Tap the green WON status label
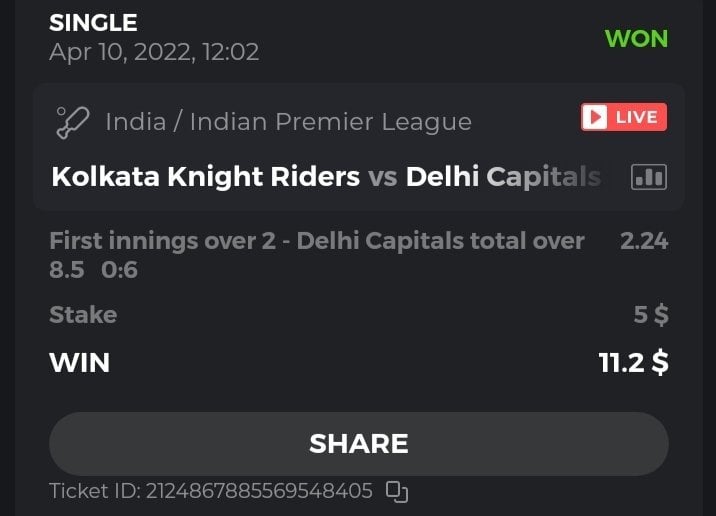Screen dimensions: 716x516 point(636,39)
